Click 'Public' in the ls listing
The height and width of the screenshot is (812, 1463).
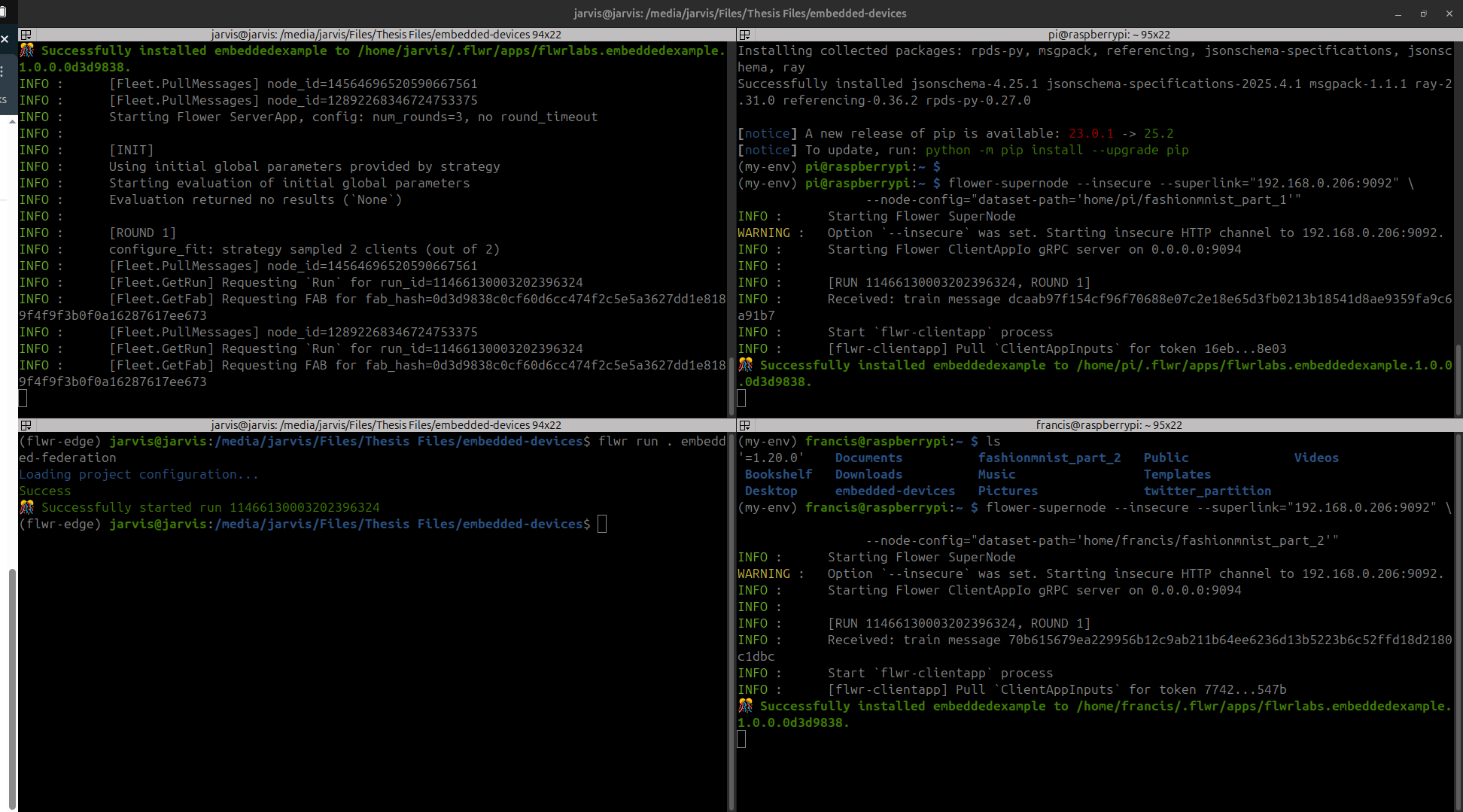point(1166,458)
